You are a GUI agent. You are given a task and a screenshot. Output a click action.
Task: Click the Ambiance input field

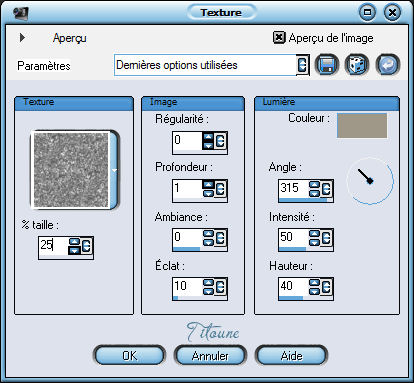[x=187, y=238]
